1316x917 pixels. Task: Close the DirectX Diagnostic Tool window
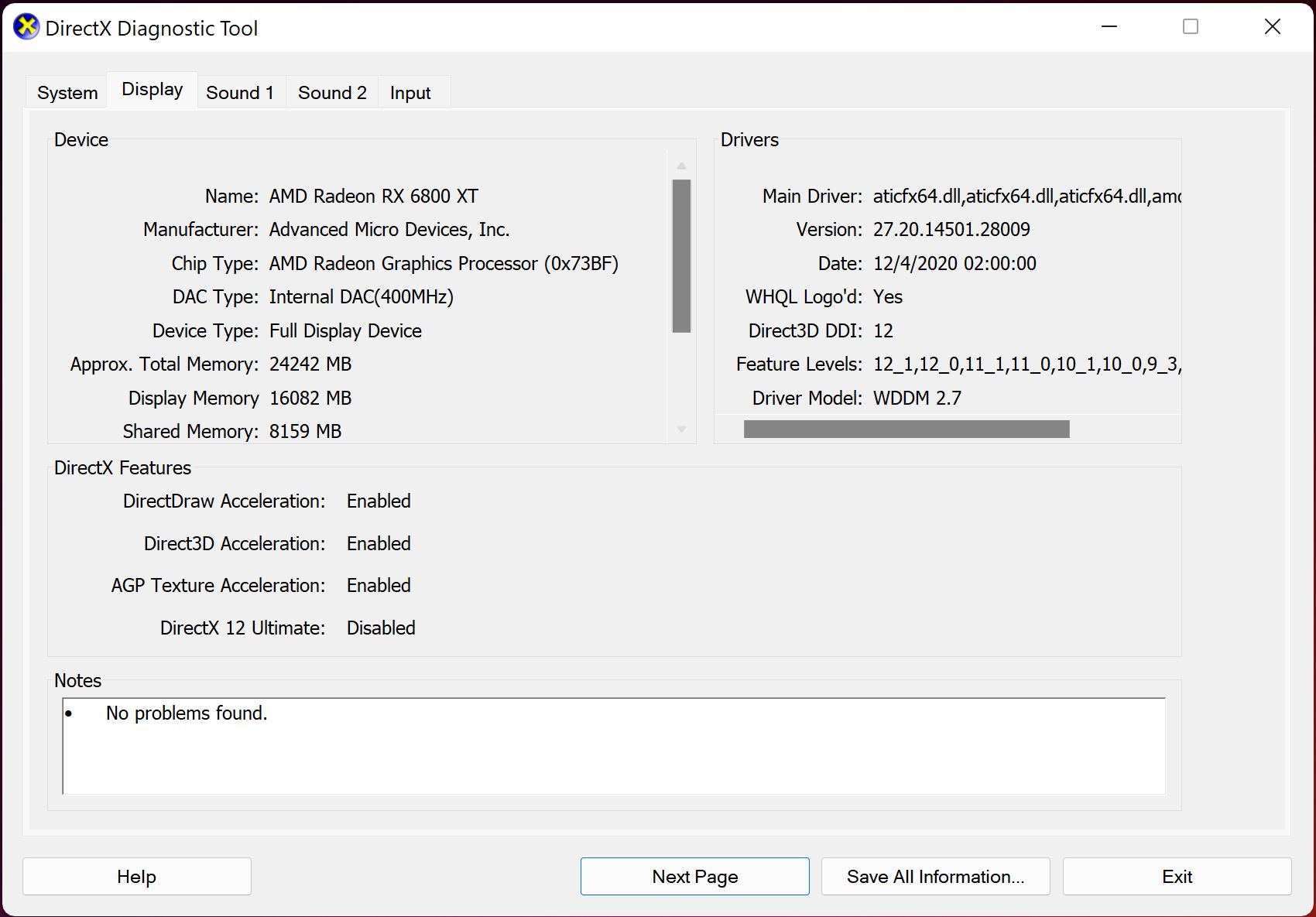(x=1273, y=27)
